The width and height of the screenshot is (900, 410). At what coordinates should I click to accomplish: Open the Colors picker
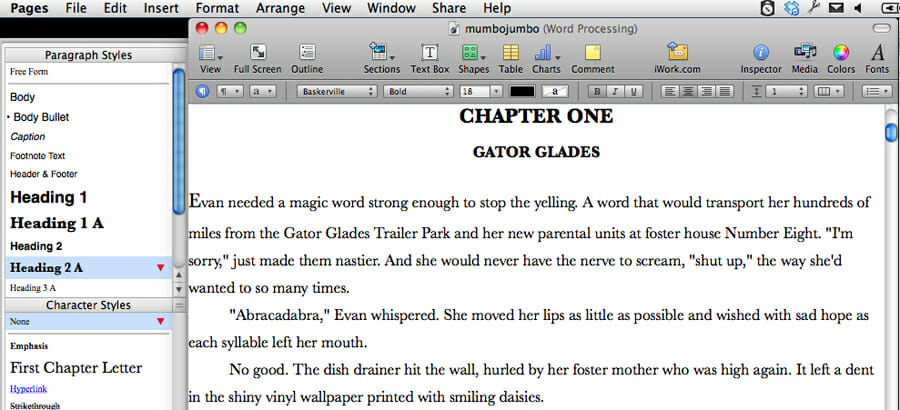point(841,59)
